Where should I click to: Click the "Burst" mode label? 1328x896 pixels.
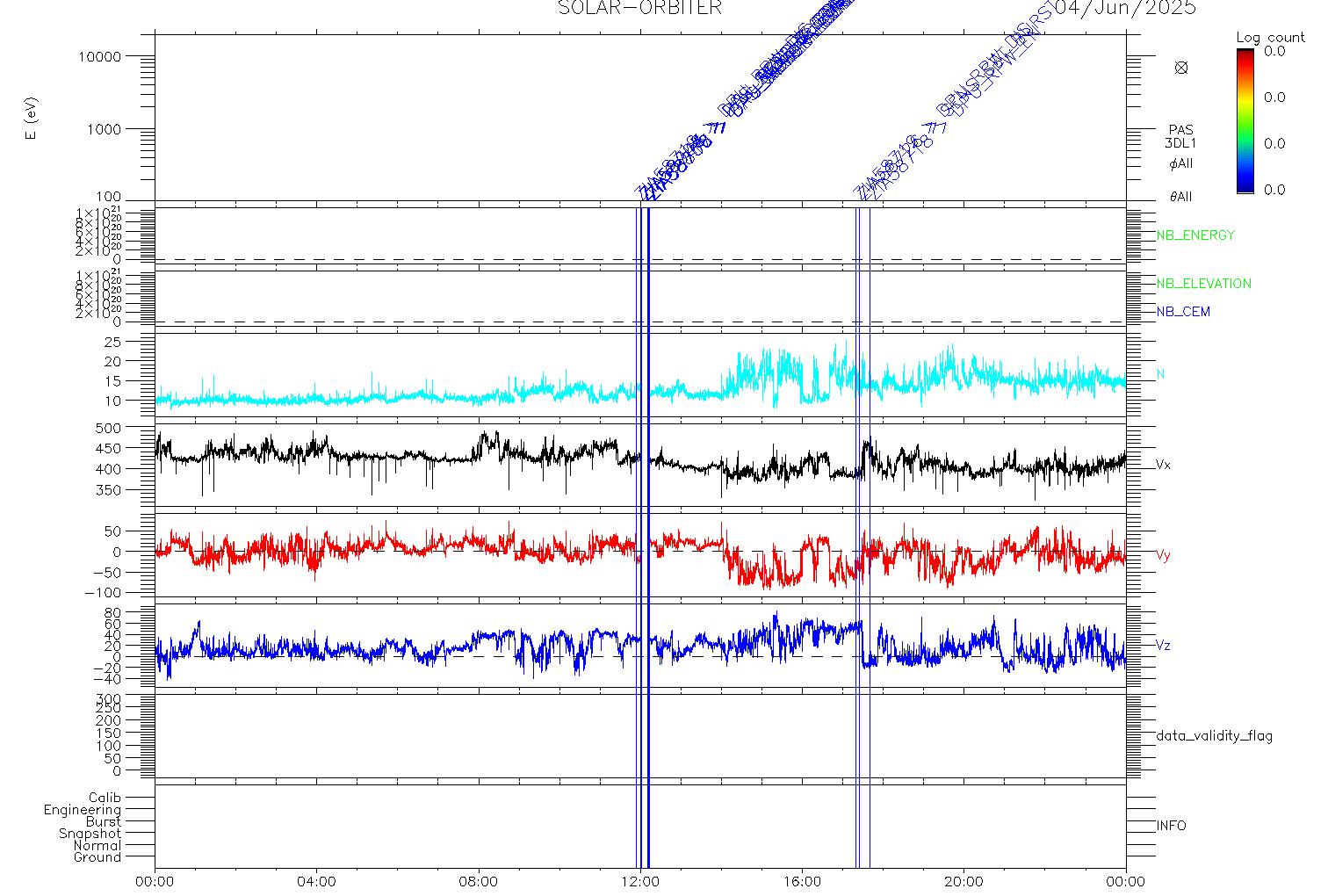(x=104, y=822)
